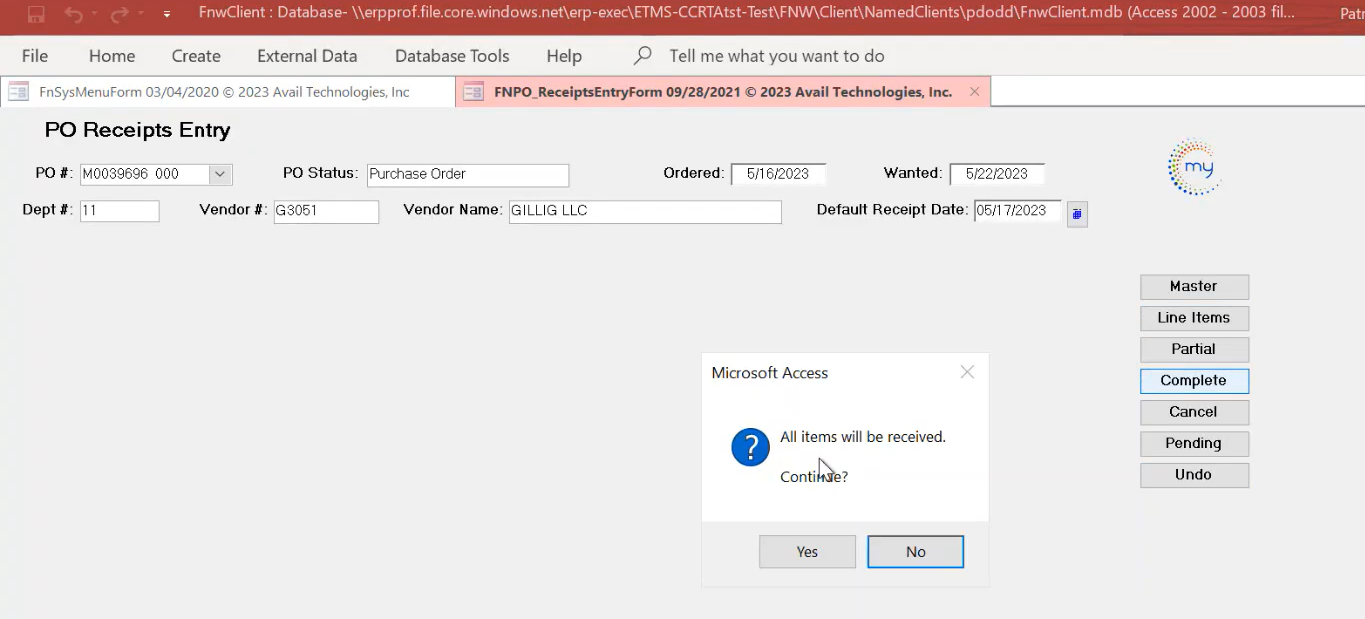
Task: Expand the PO # combo box dropdown
Action: [220, 174]
